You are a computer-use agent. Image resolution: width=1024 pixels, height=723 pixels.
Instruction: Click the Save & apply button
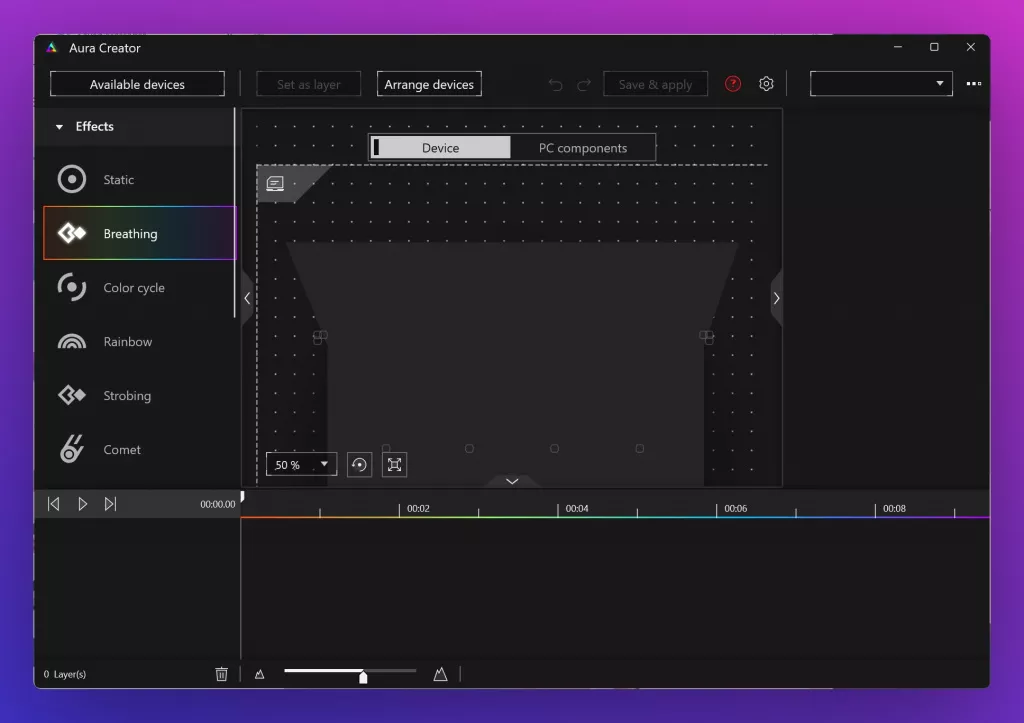(655, 84)
